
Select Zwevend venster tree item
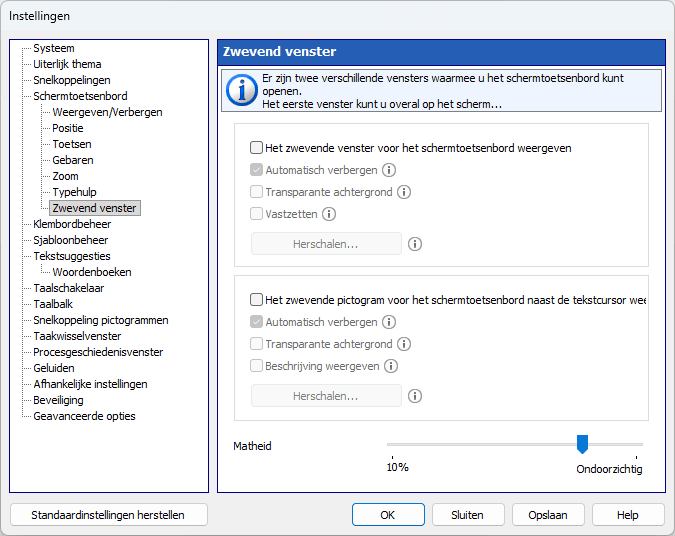[x=95, y=208]
